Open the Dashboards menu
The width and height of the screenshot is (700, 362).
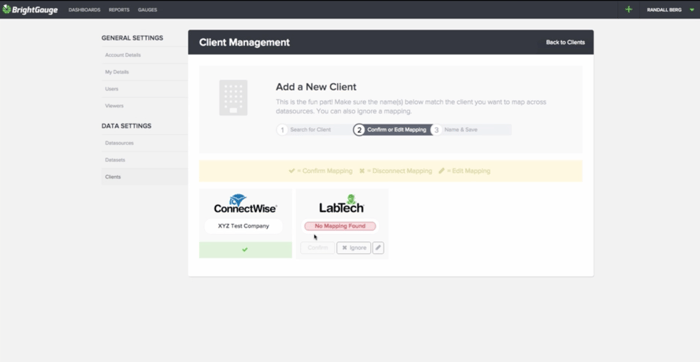point(84,10)
